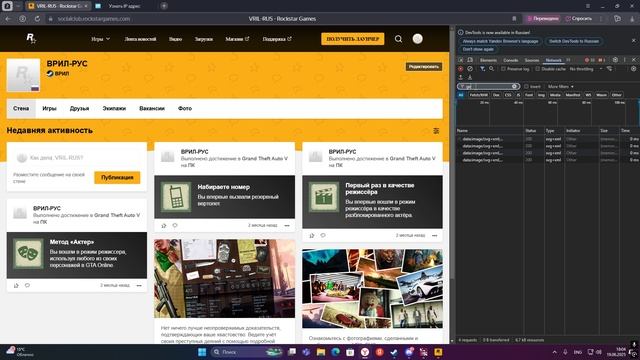
Task: Click the Публикация post button
Action: (117, 178)
